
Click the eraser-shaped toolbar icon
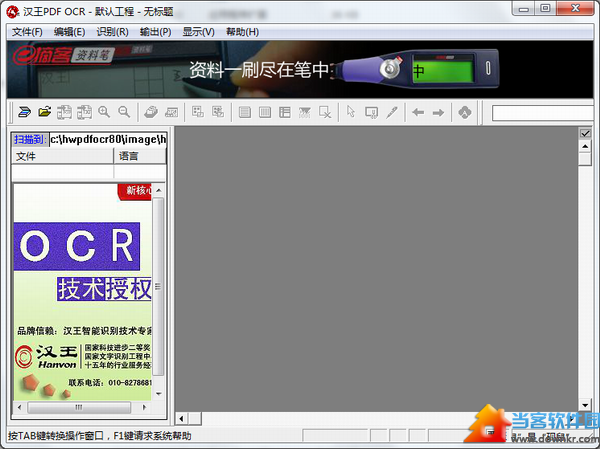point(151,112)
